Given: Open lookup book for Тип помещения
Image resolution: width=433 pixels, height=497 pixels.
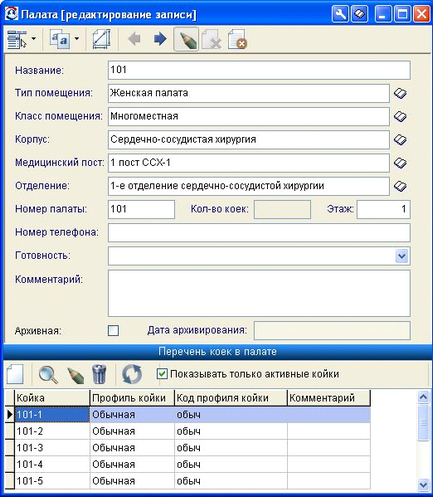Looking at the screenshot, I should [400, 93].
